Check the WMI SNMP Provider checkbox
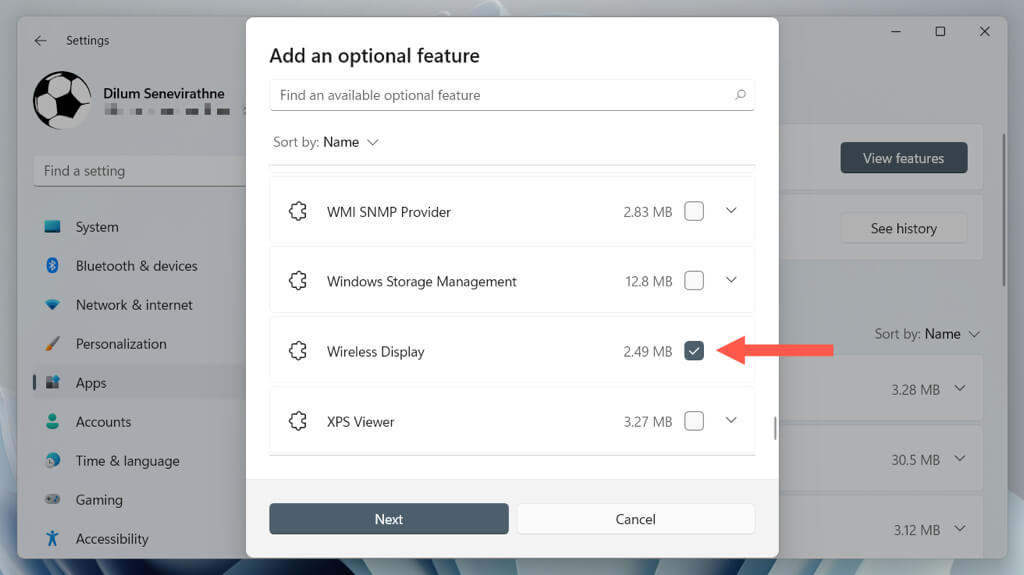Image resolution: width=1024 pixels, height=575 pixels. point(694,212)
